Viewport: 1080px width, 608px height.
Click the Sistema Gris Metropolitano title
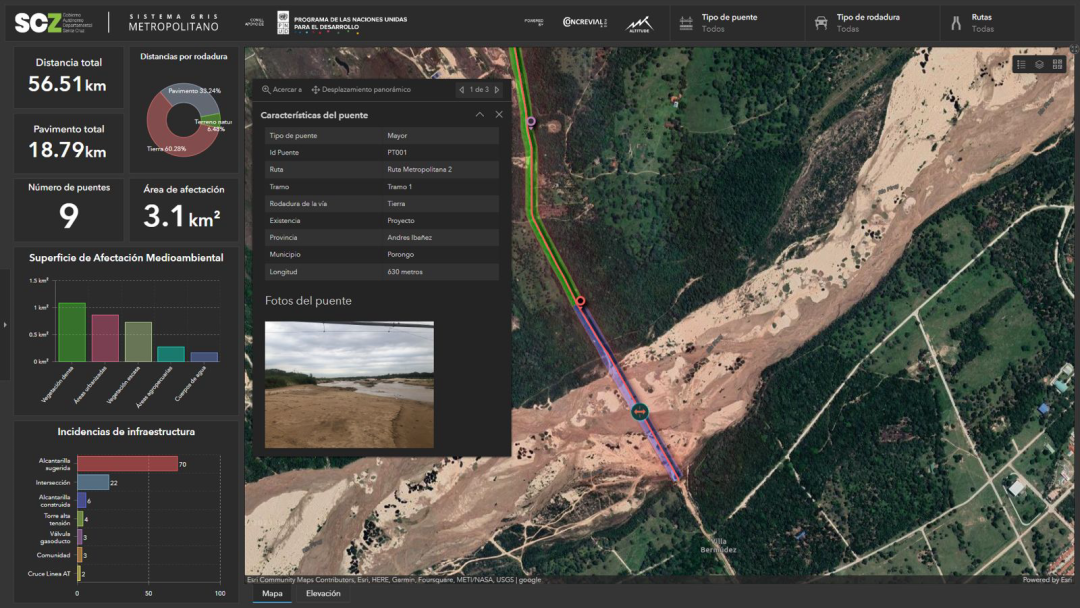click(x=174, y=23)
